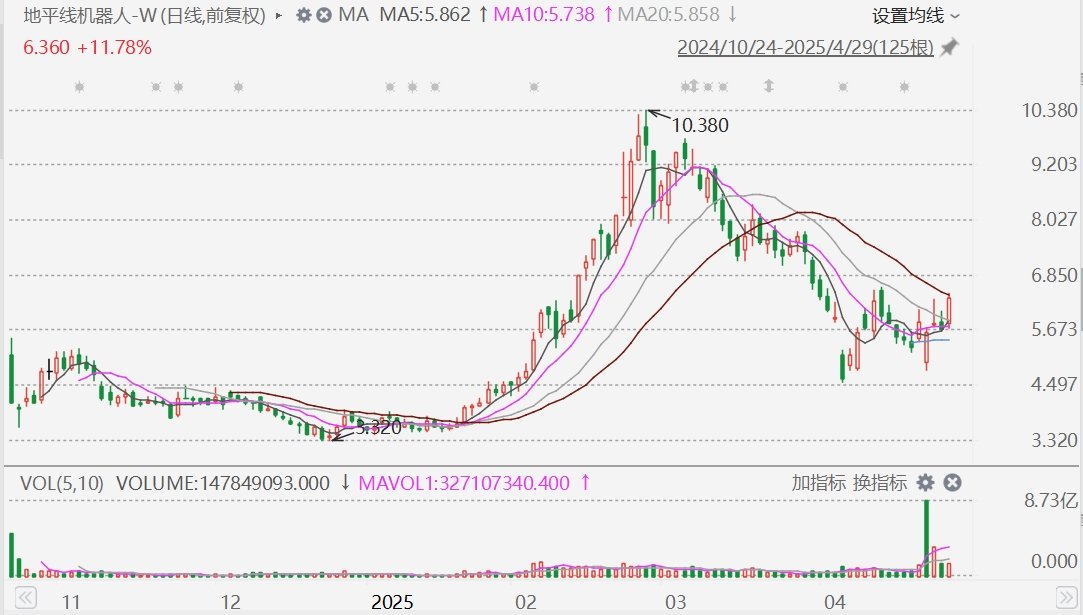
Task: Open the 设置均线 dropdown
Action: (915, 15)
